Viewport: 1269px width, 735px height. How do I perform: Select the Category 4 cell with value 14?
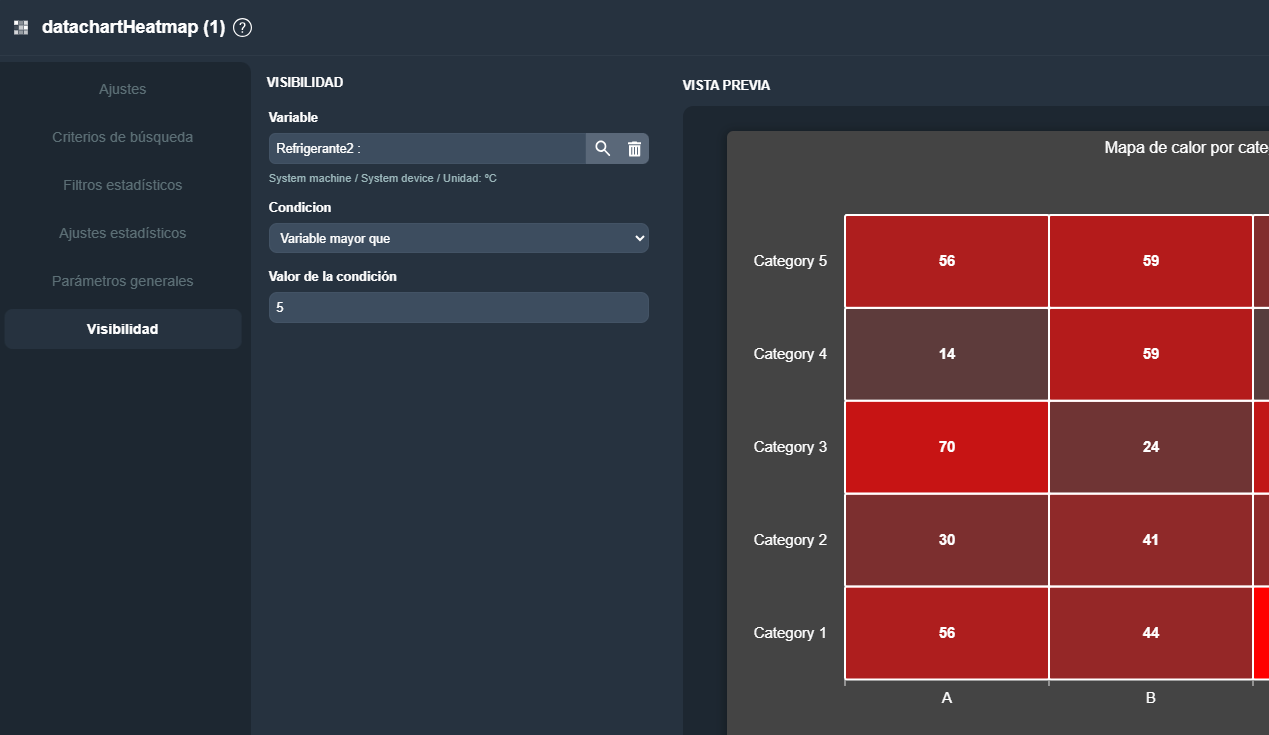click(x=947, y=354)
